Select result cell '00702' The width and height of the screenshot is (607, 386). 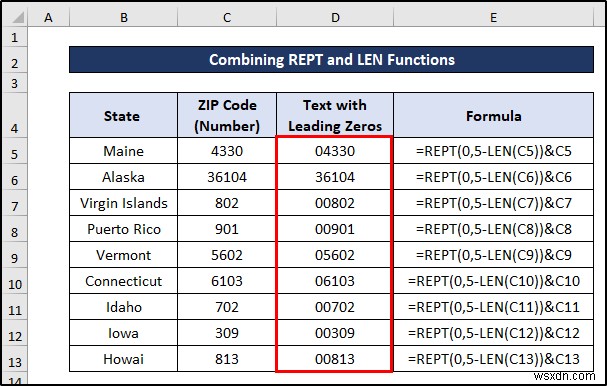click(x=335, y=307)
